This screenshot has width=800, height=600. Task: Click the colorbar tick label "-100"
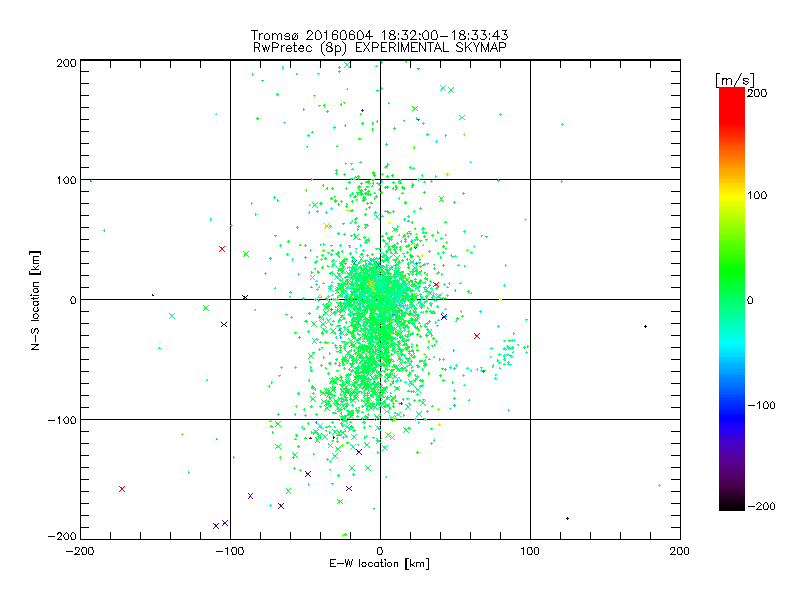tap(761, 405)
